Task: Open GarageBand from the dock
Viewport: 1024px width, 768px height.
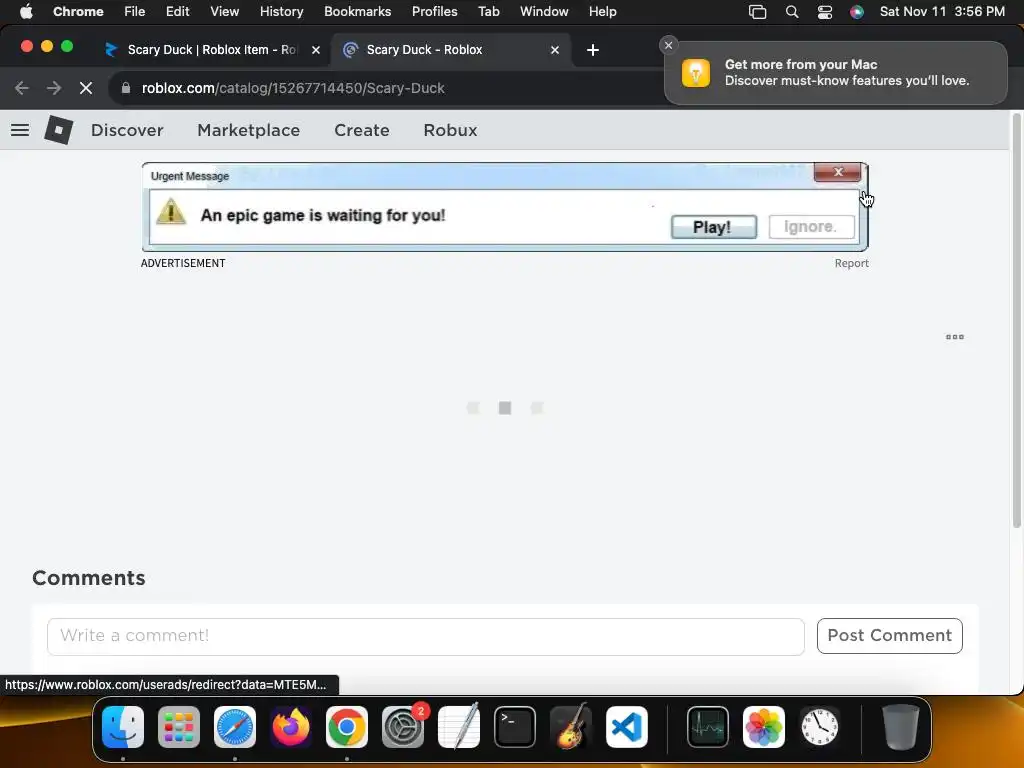Action: (x=571, y=726)
